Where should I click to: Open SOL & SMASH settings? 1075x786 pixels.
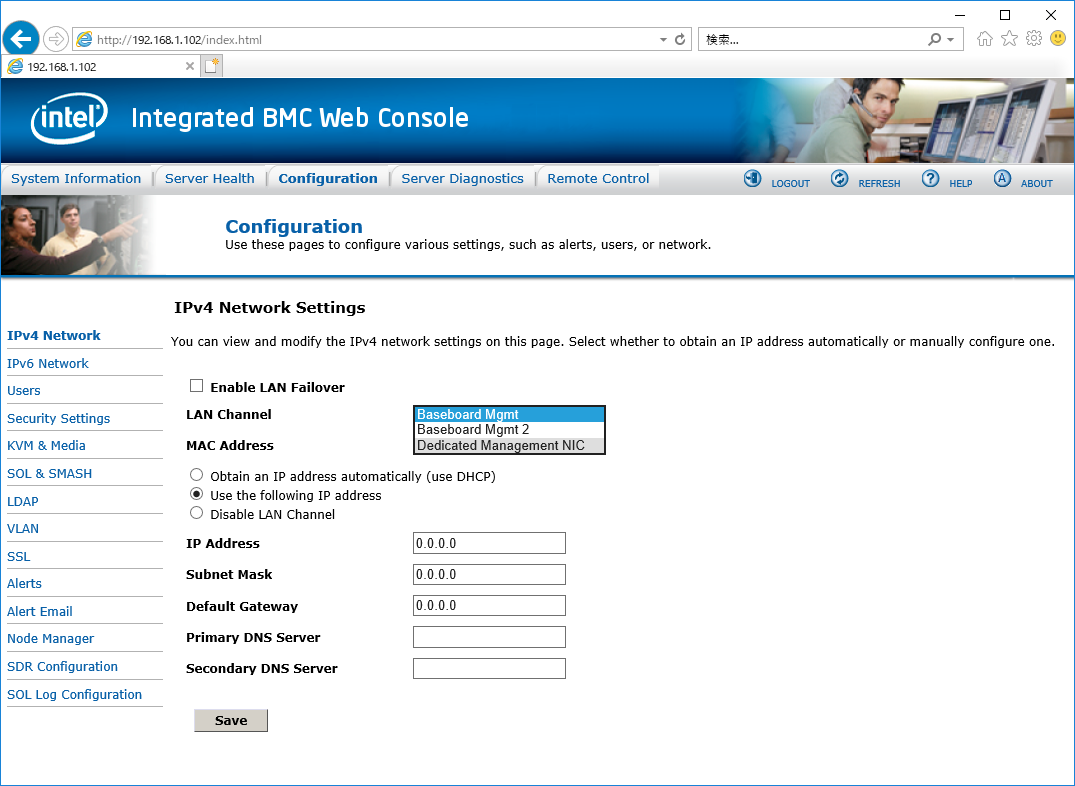tap(49, 474)
